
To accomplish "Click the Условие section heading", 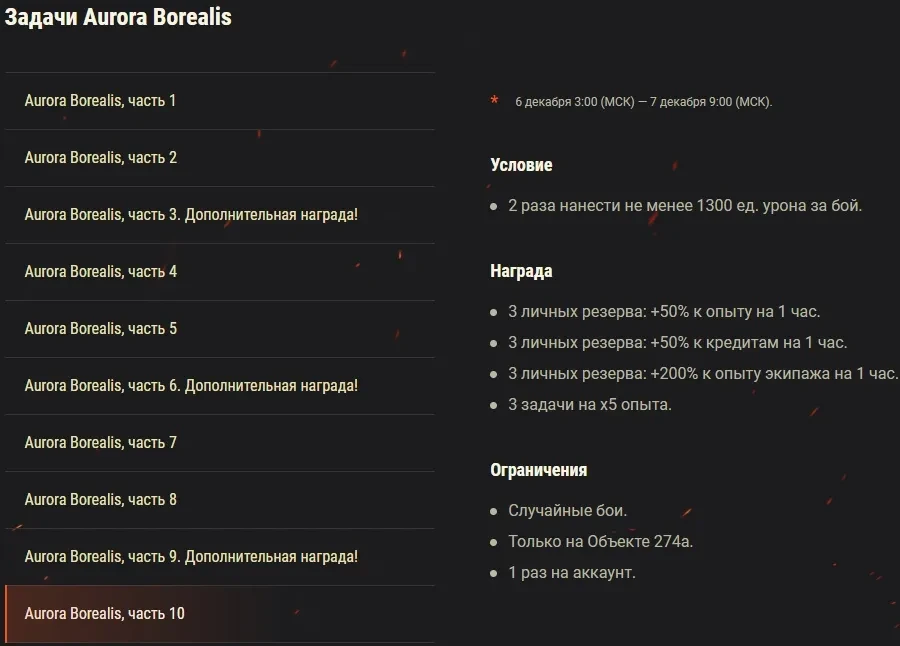I will 521,165.
